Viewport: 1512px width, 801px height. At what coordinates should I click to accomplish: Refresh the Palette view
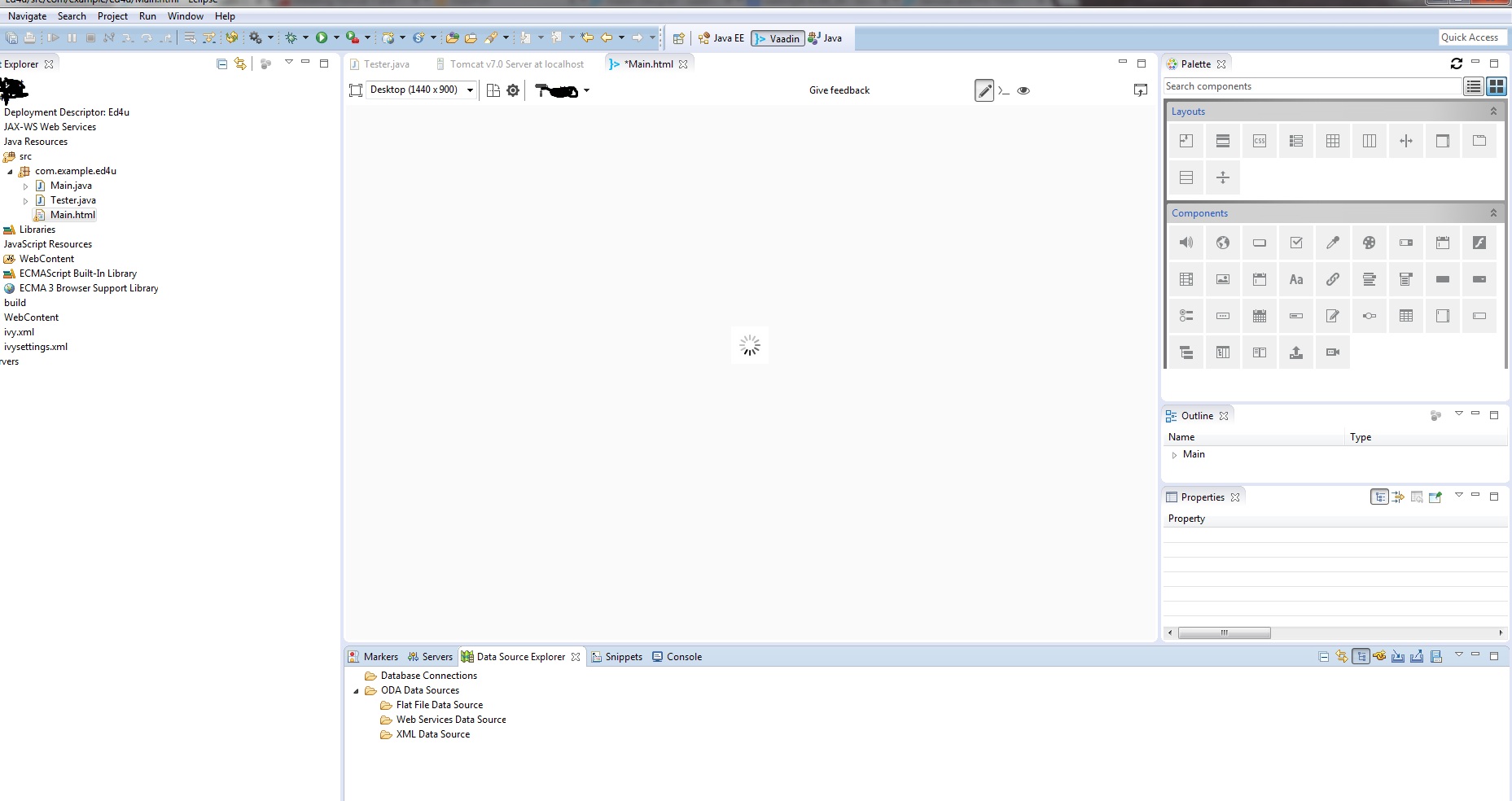pos(1457,63)
